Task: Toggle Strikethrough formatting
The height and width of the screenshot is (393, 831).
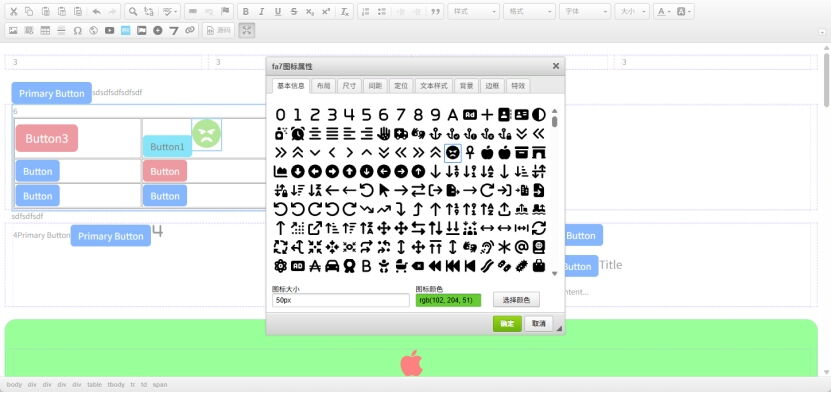Action: 294,12
